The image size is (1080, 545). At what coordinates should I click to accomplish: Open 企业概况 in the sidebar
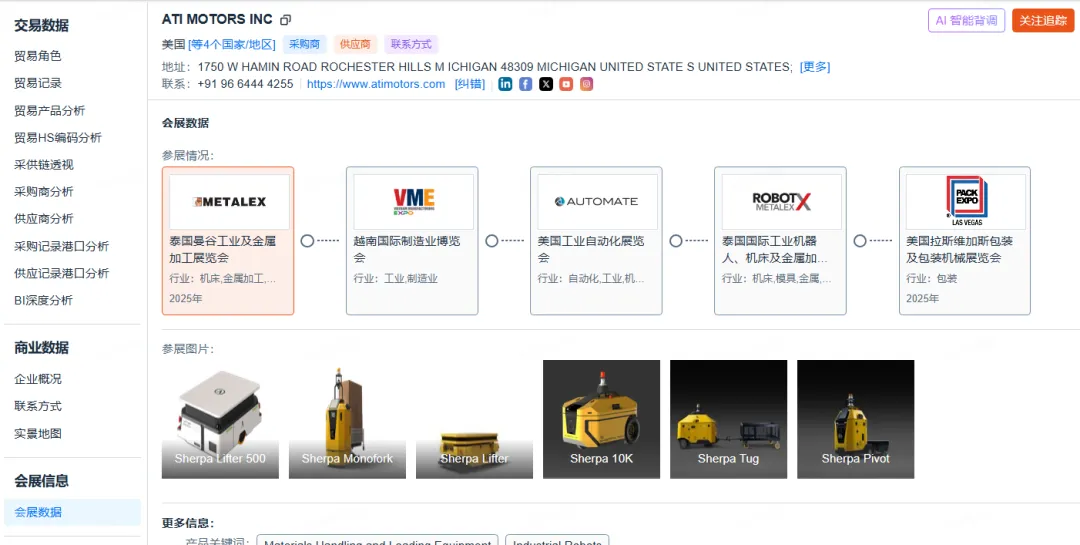[38, 379]
